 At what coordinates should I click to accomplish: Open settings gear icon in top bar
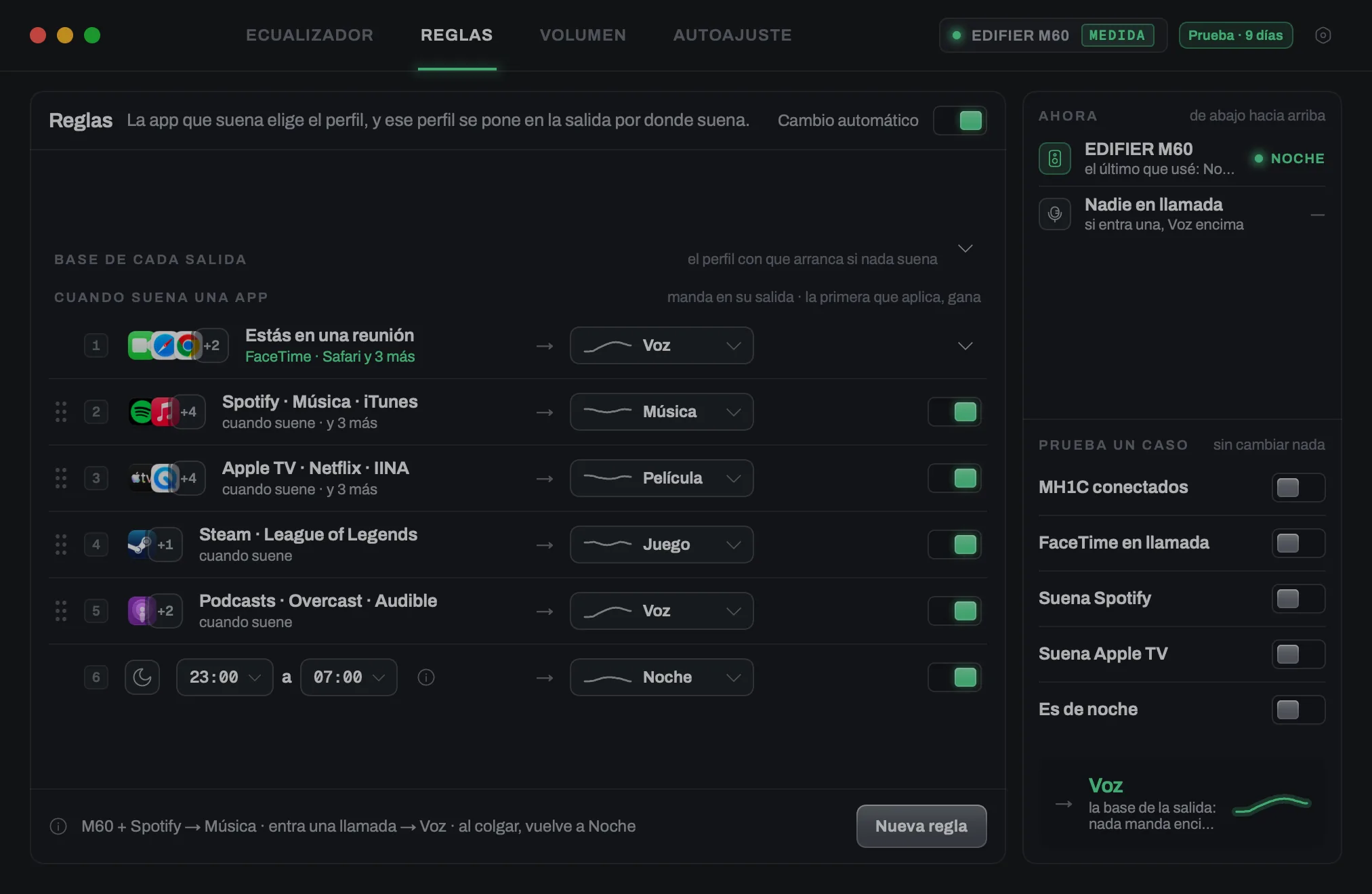1323,35
